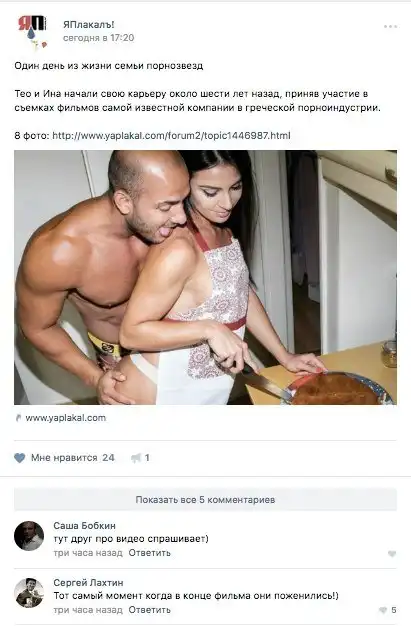Open the Саша Бобкин profile name
The width and height of the screenshot is (411, 626).
coord(84,526)
